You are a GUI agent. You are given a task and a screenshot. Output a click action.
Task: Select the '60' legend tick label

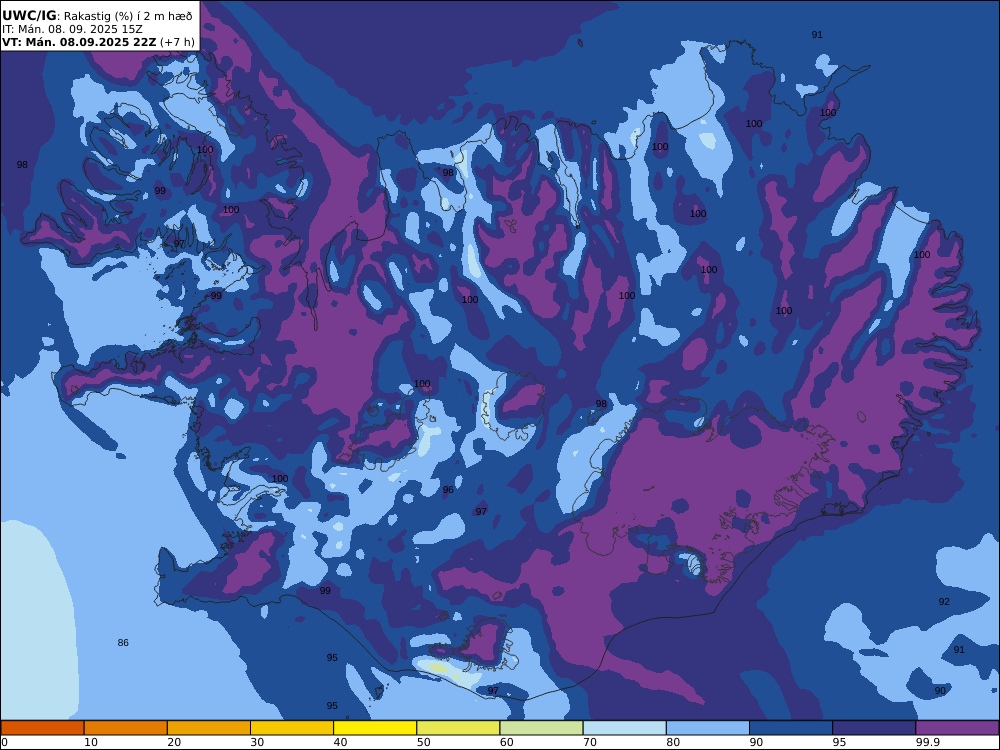506,742
